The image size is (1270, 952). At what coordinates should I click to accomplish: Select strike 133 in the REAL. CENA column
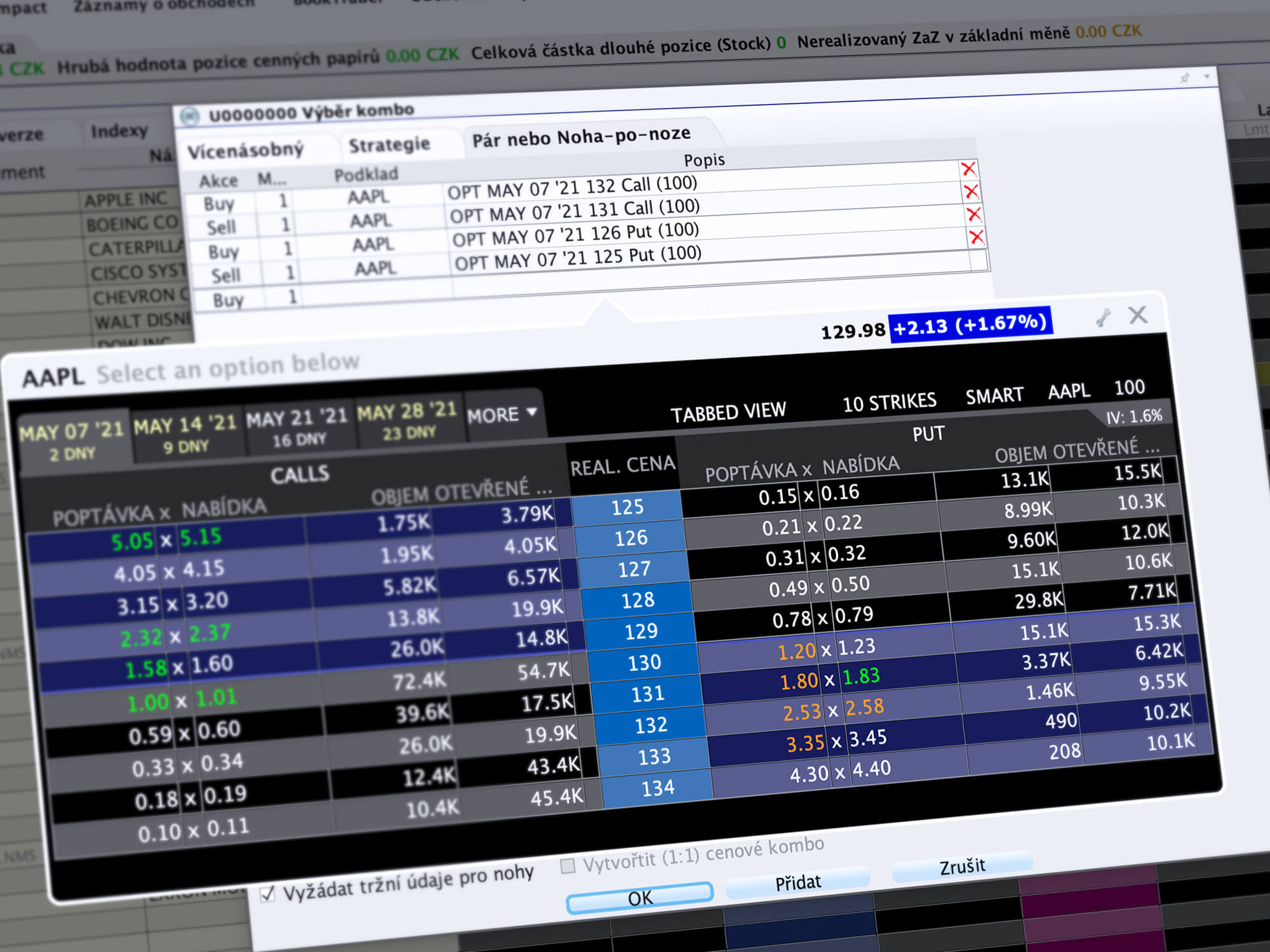(655, 757)
